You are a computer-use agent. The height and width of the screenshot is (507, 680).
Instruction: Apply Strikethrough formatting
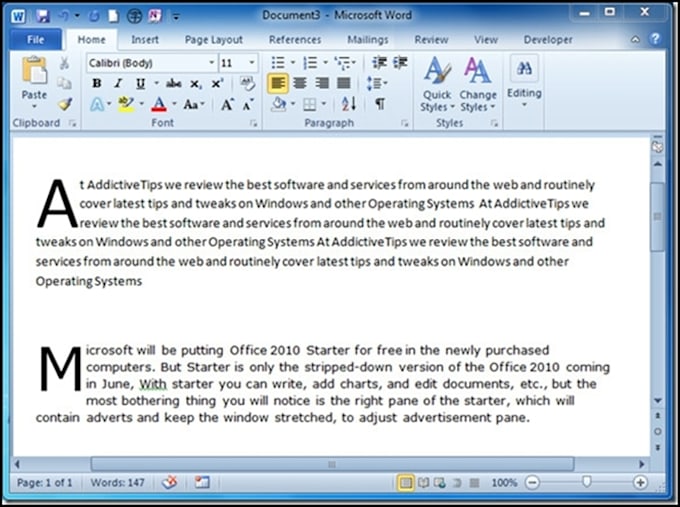(173, 83)
